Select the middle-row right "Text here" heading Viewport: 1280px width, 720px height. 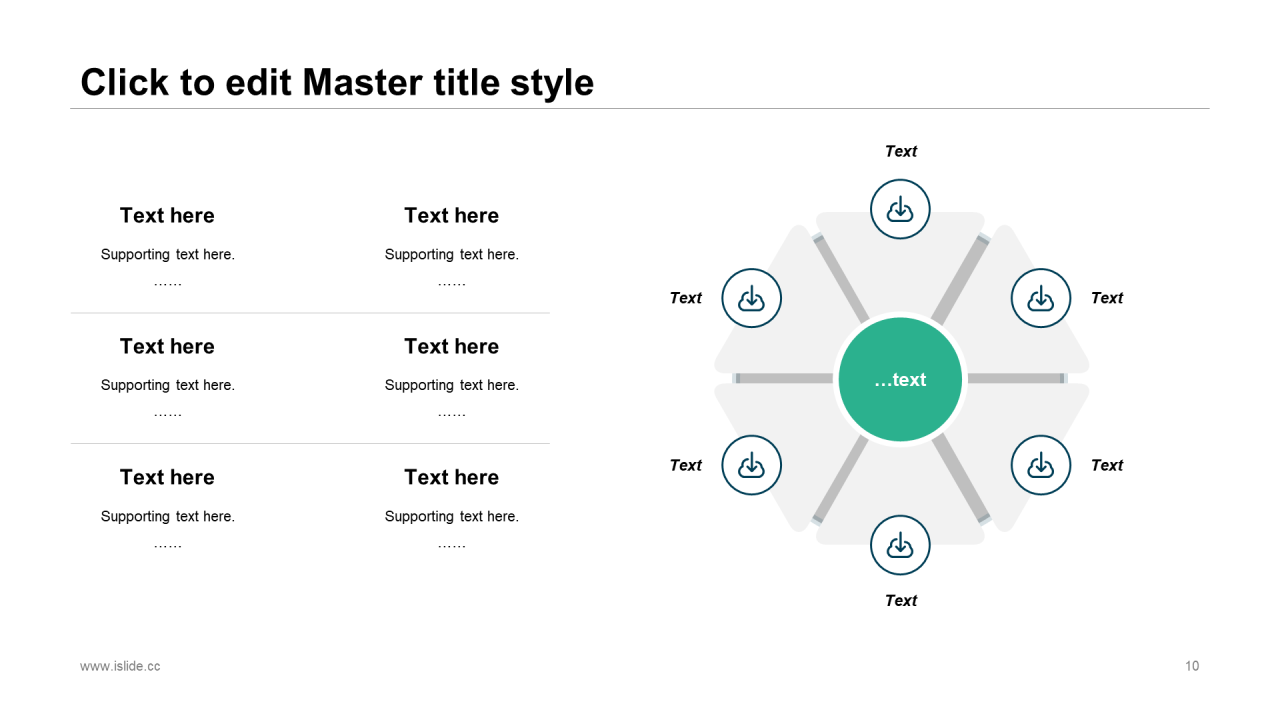tap(451, 346)
